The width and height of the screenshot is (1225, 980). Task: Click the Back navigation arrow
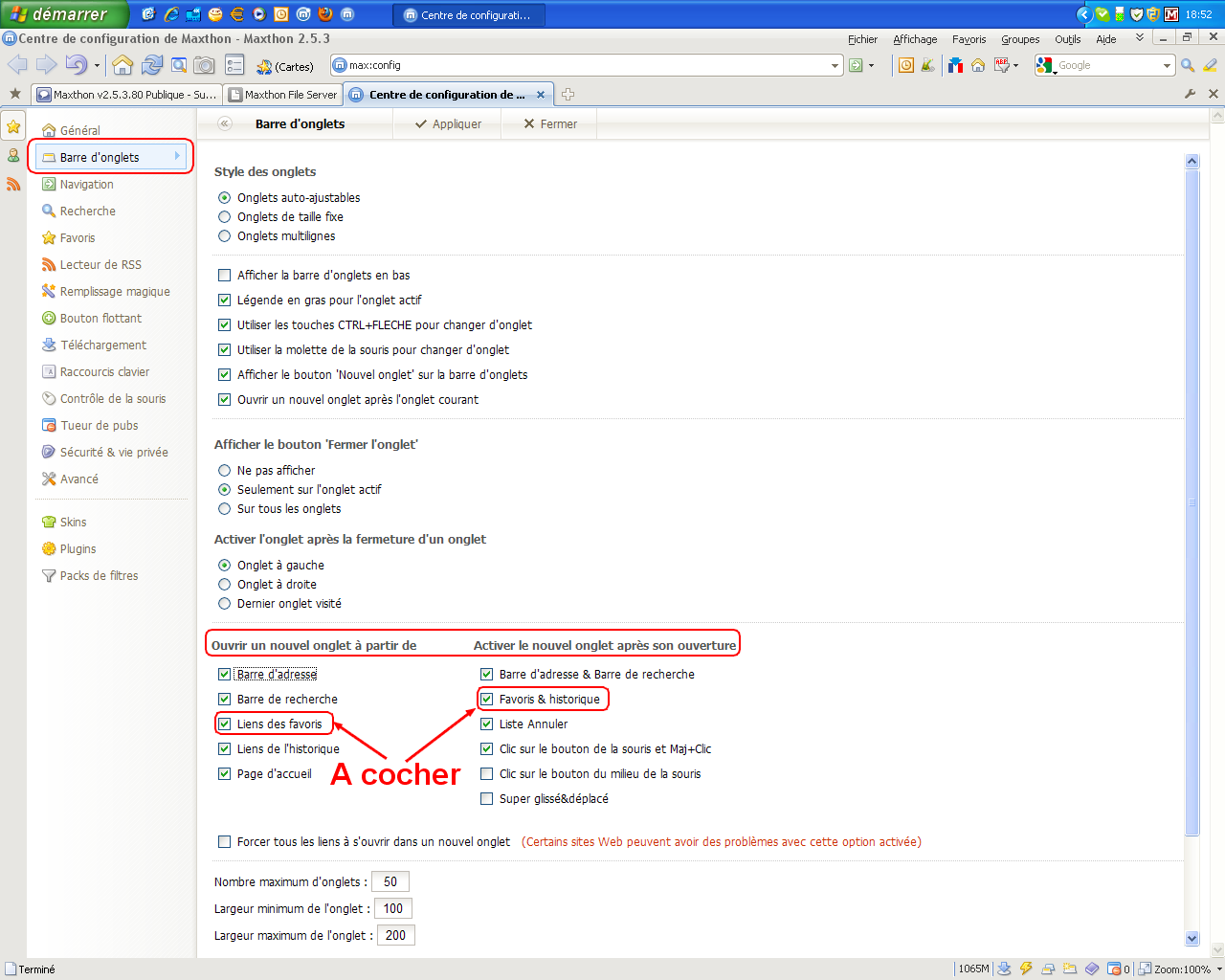pyautogui.click(x=17, y=65)
